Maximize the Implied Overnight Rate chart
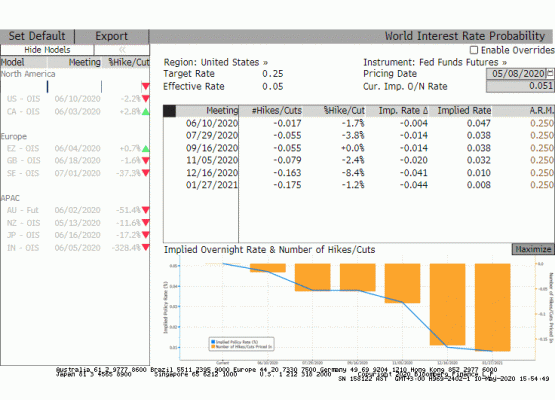555x400 pixels. [x=533, y=249]
